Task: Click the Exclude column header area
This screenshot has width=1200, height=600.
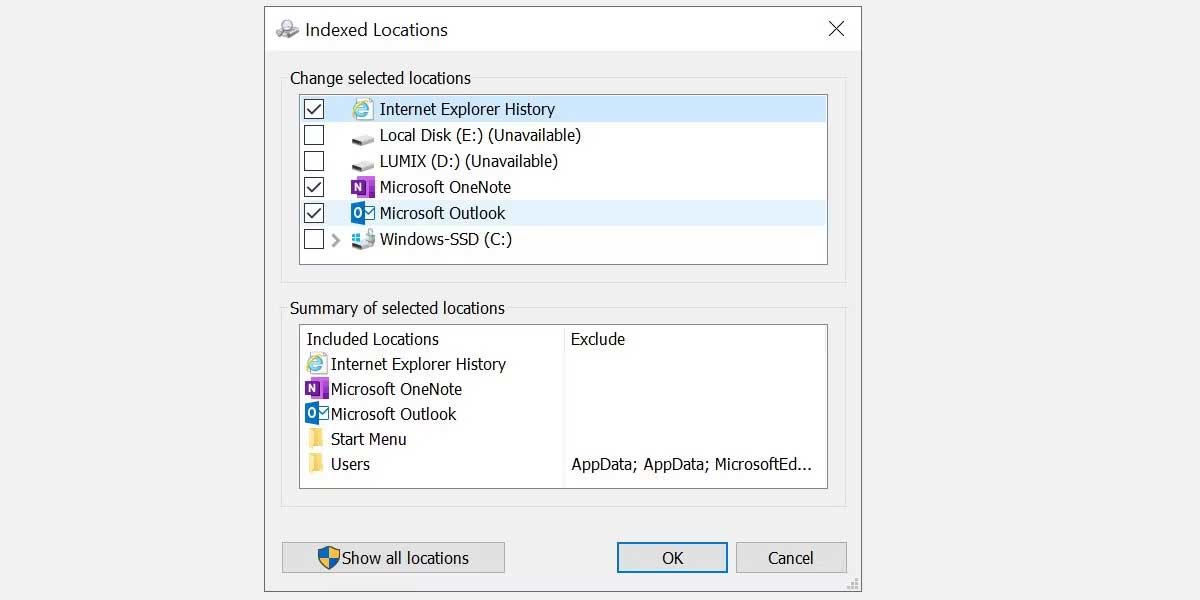Action: [x=598, y=339]
